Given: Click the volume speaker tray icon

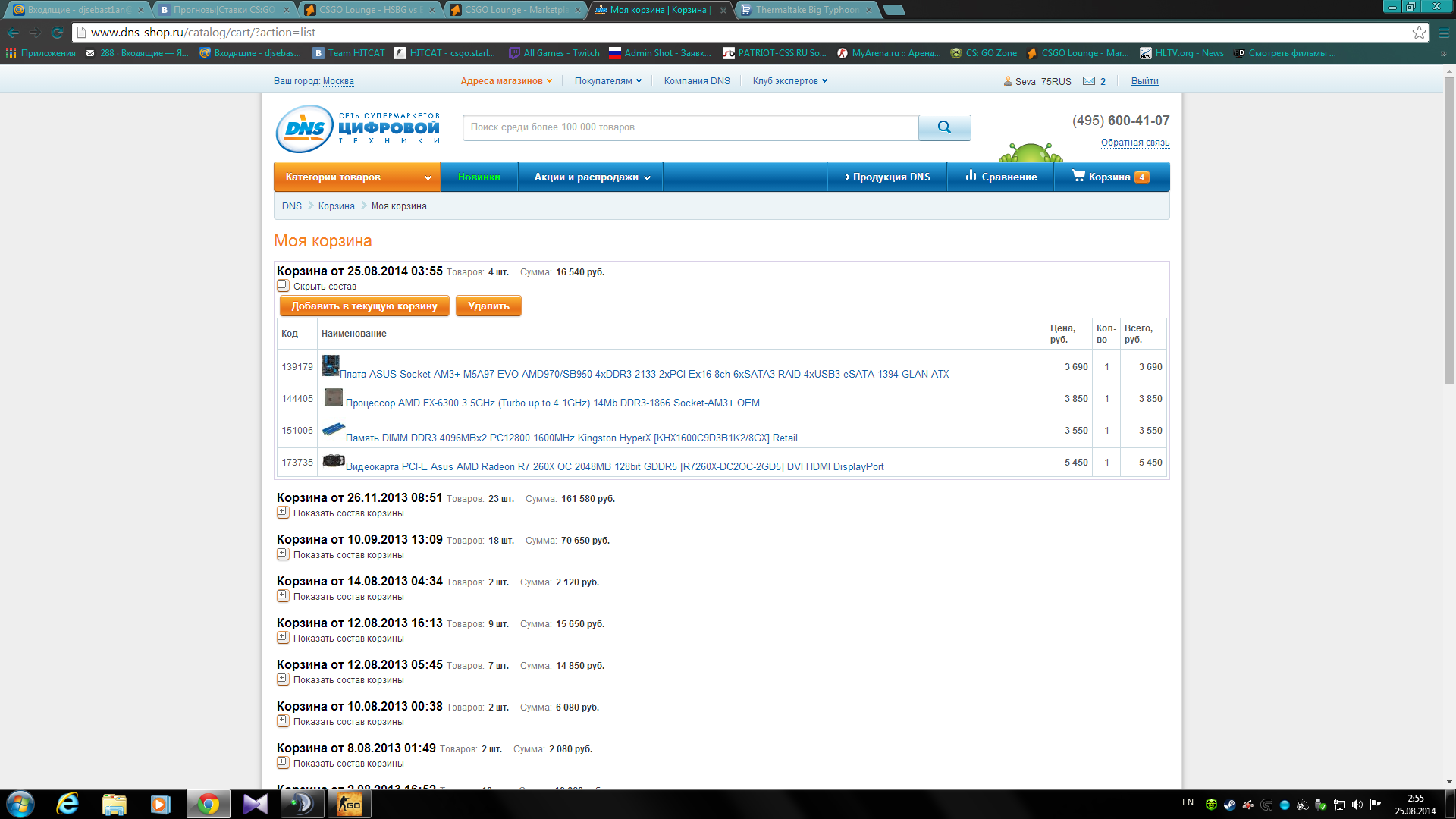Looking at the screenshot, I should [x=1357, y=805].
